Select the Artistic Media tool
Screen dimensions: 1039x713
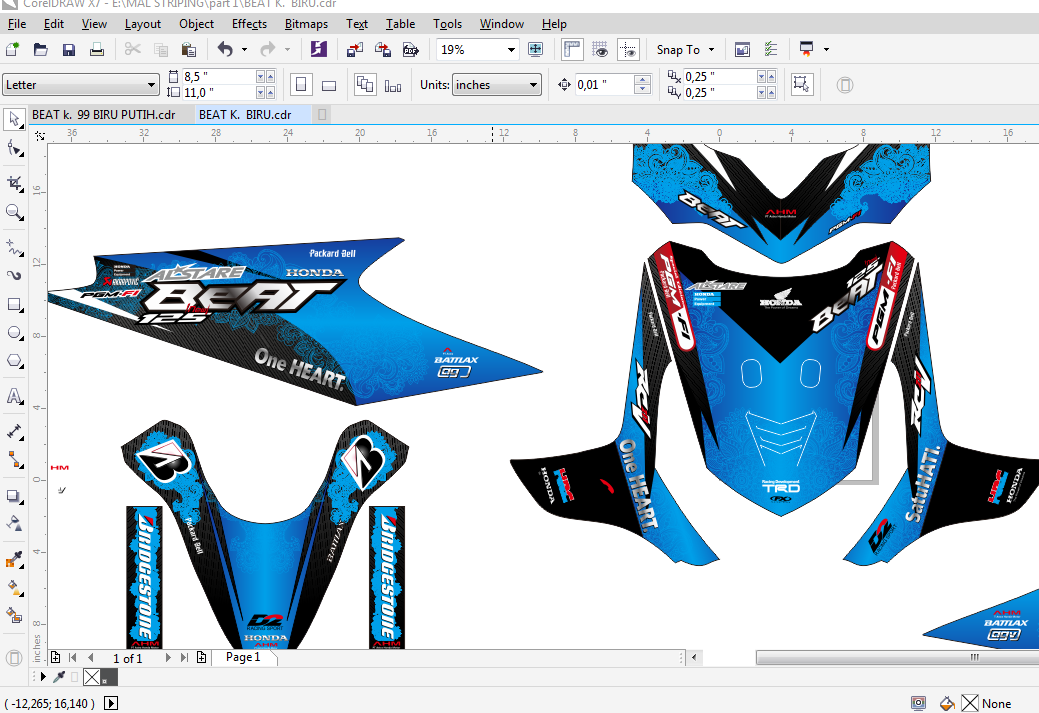pyautogui.click(x=14, y=276)
